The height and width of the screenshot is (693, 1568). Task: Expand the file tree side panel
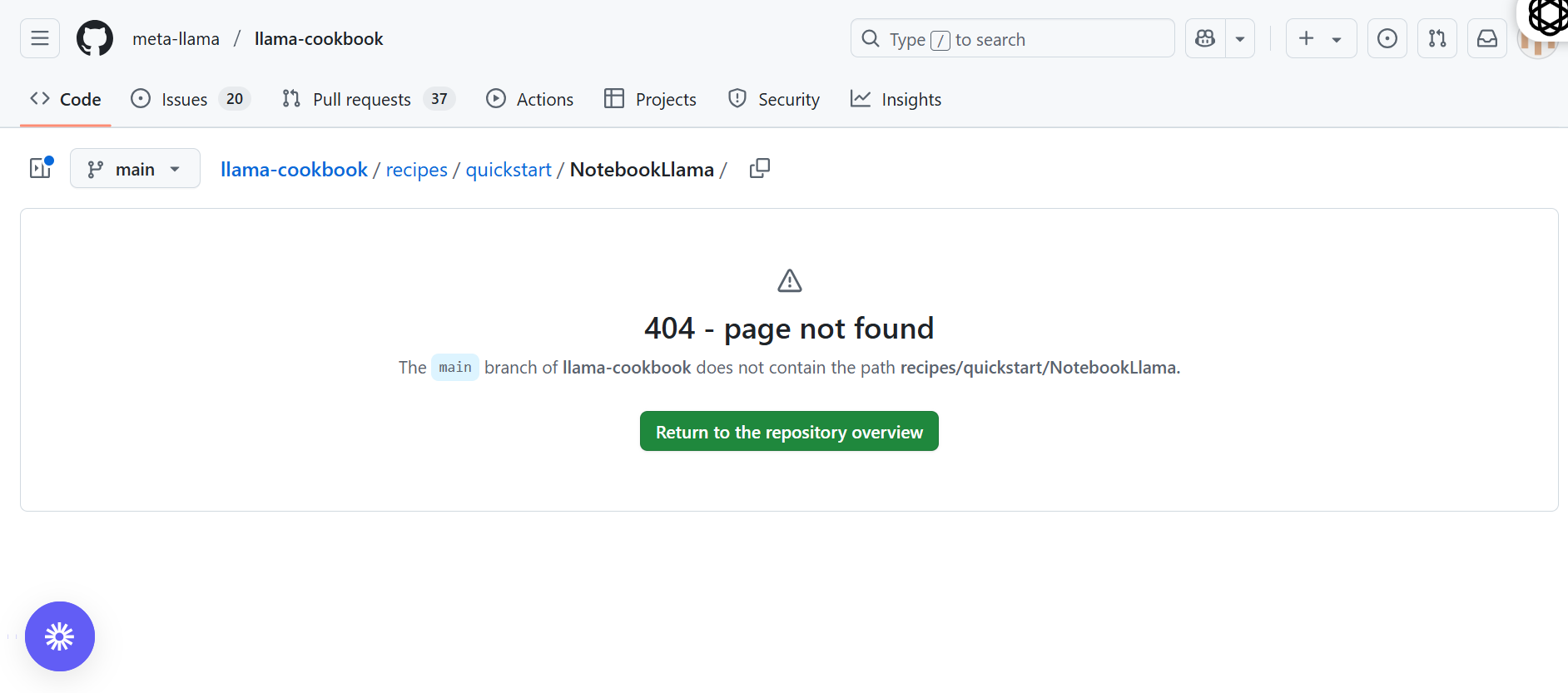tap(40, 168)
